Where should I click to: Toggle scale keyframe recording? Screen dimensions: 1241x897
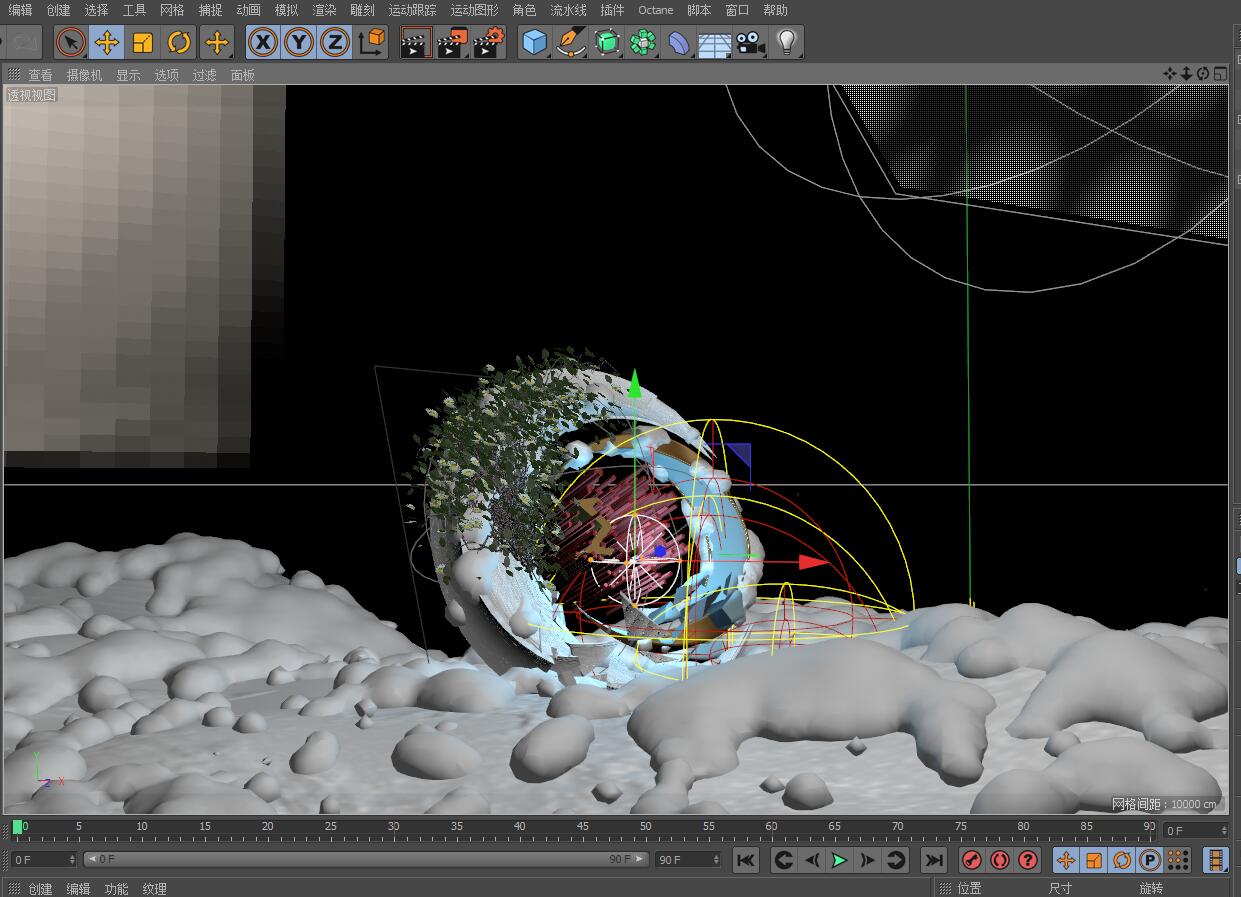pos(1094,860)
